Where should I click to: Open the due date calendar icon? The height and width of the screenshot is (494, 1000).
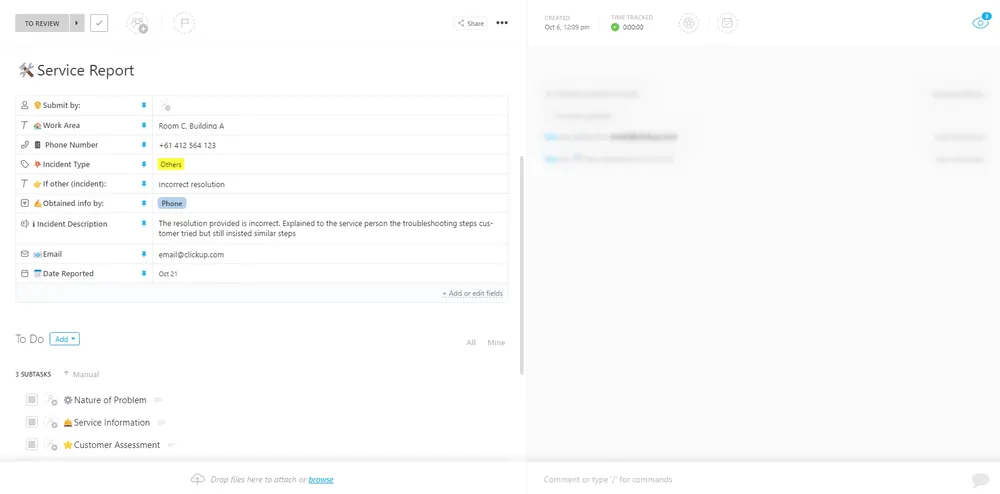coord(727,24)
